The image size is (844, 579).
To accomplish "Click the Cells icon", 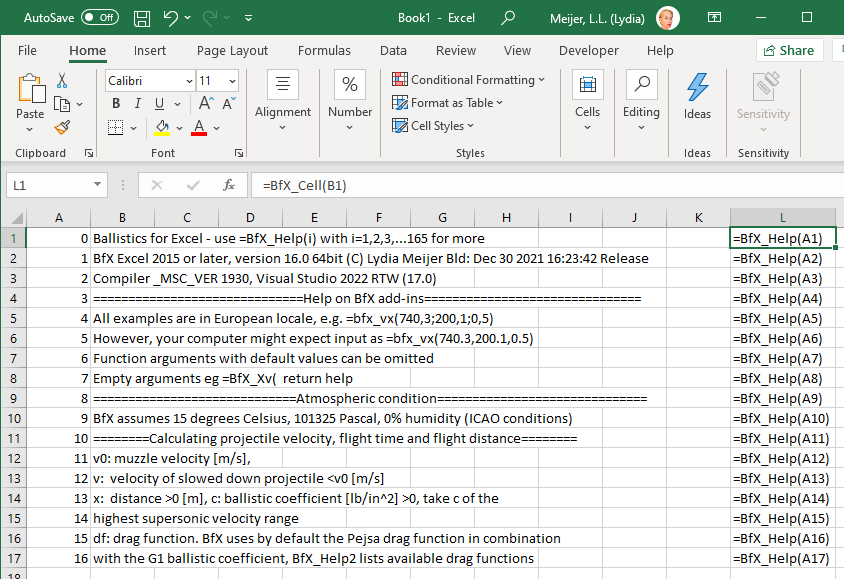I will coord(587,84).
